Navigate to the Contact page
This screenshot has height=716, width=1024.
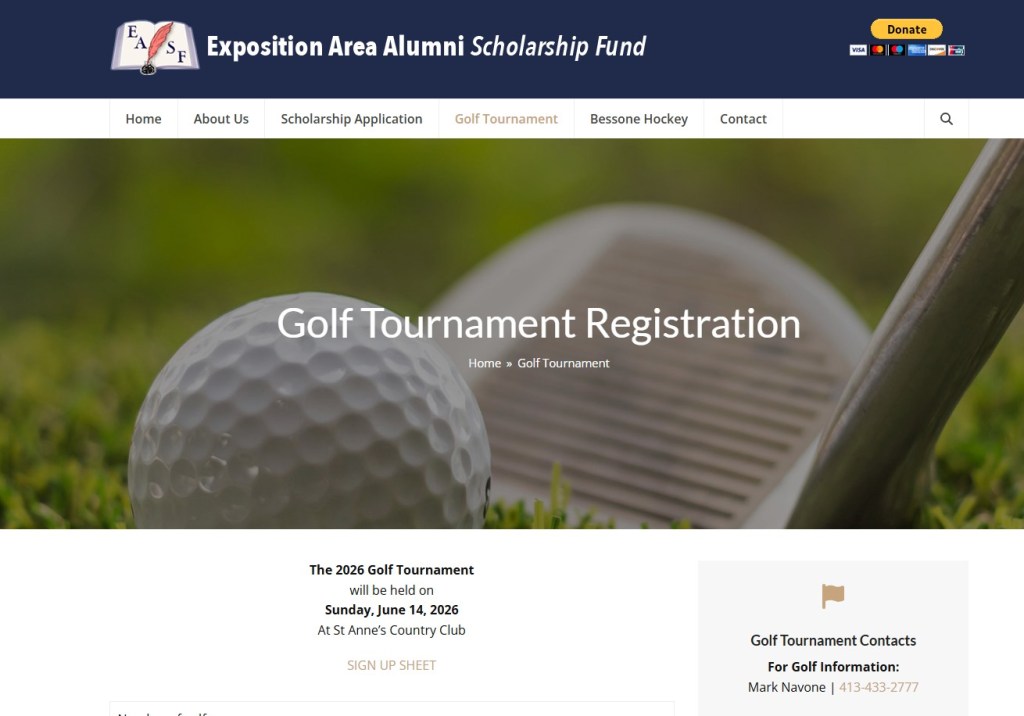(x=743, y=119)
